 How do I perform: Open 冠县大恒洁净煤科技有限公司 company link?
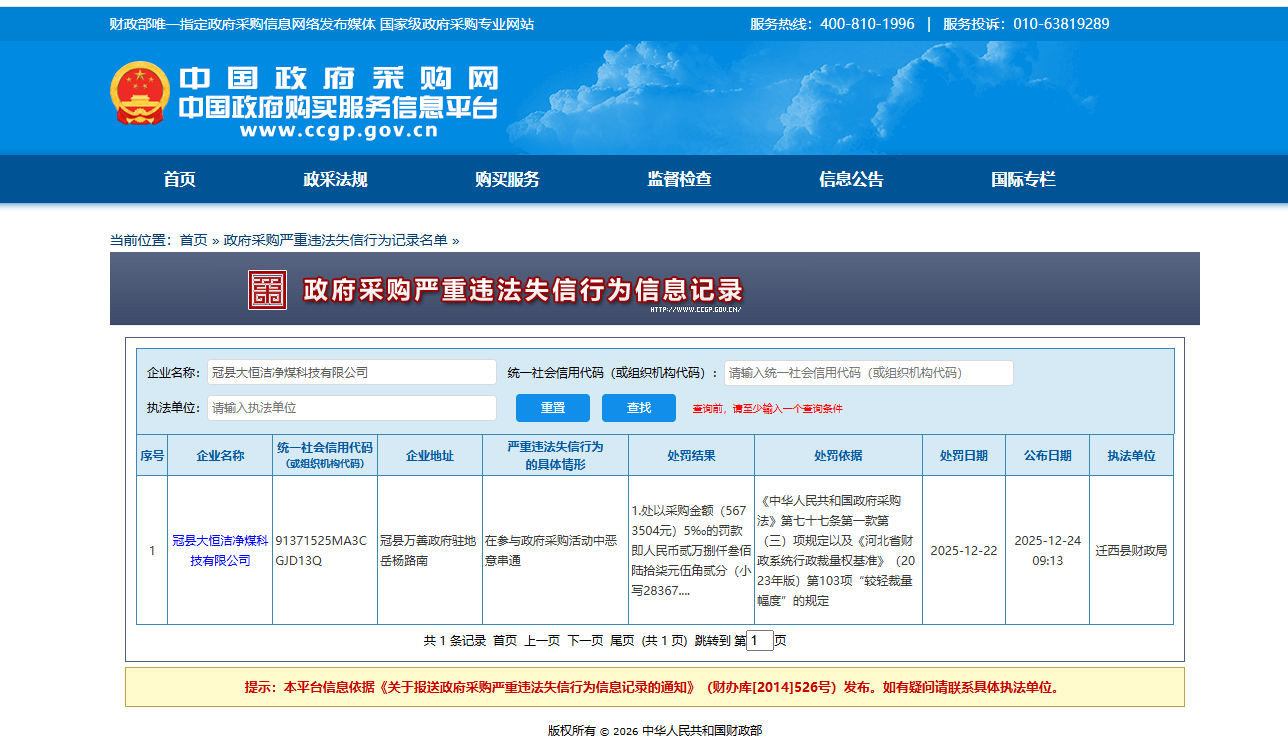coord(220,550)
